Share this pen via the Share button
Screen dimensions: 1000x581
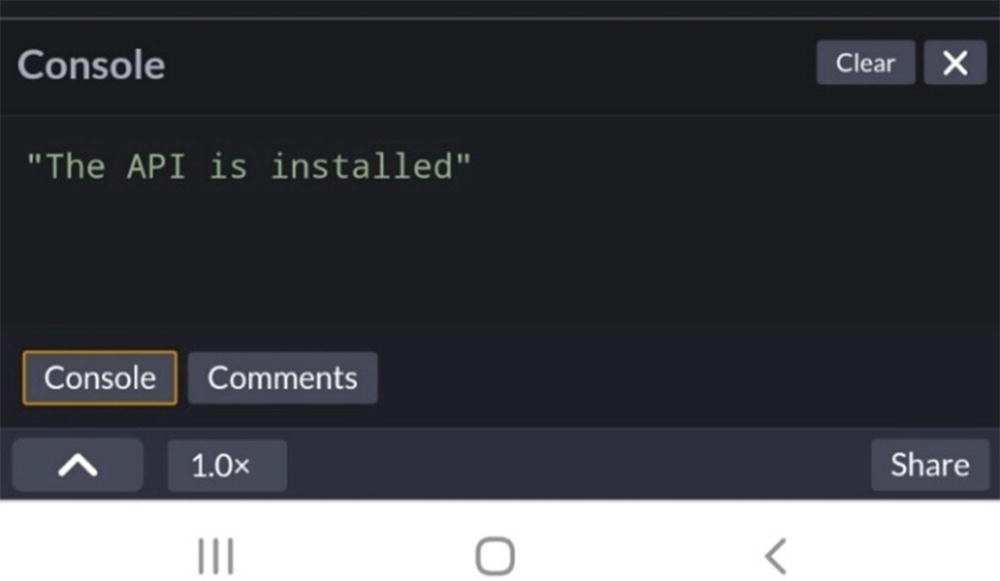[929, 465]
